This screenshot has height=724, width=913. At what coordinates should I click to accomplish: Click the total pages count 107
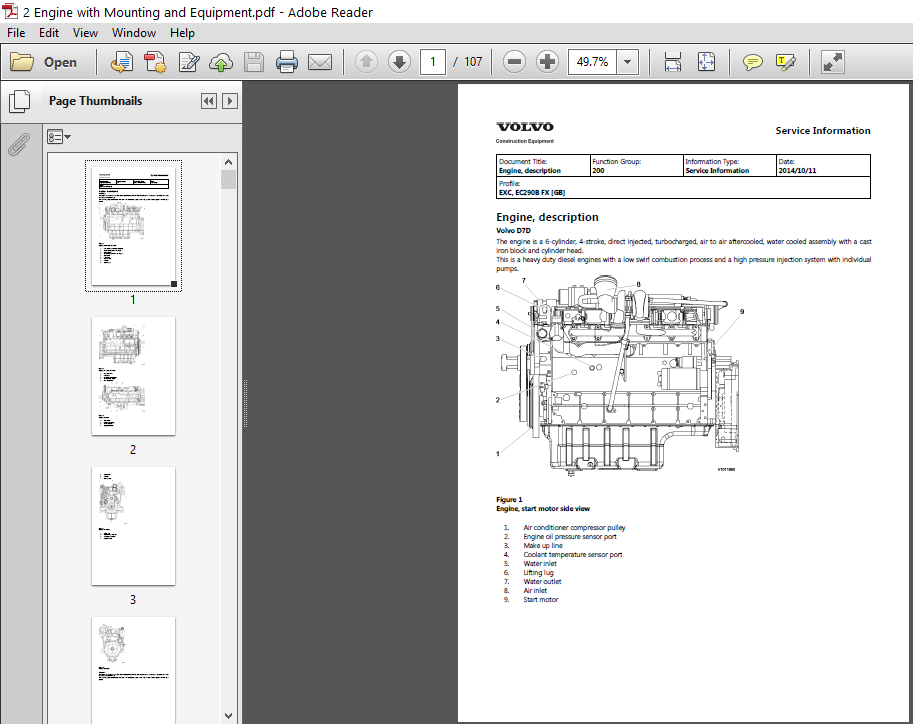point(473,62)
